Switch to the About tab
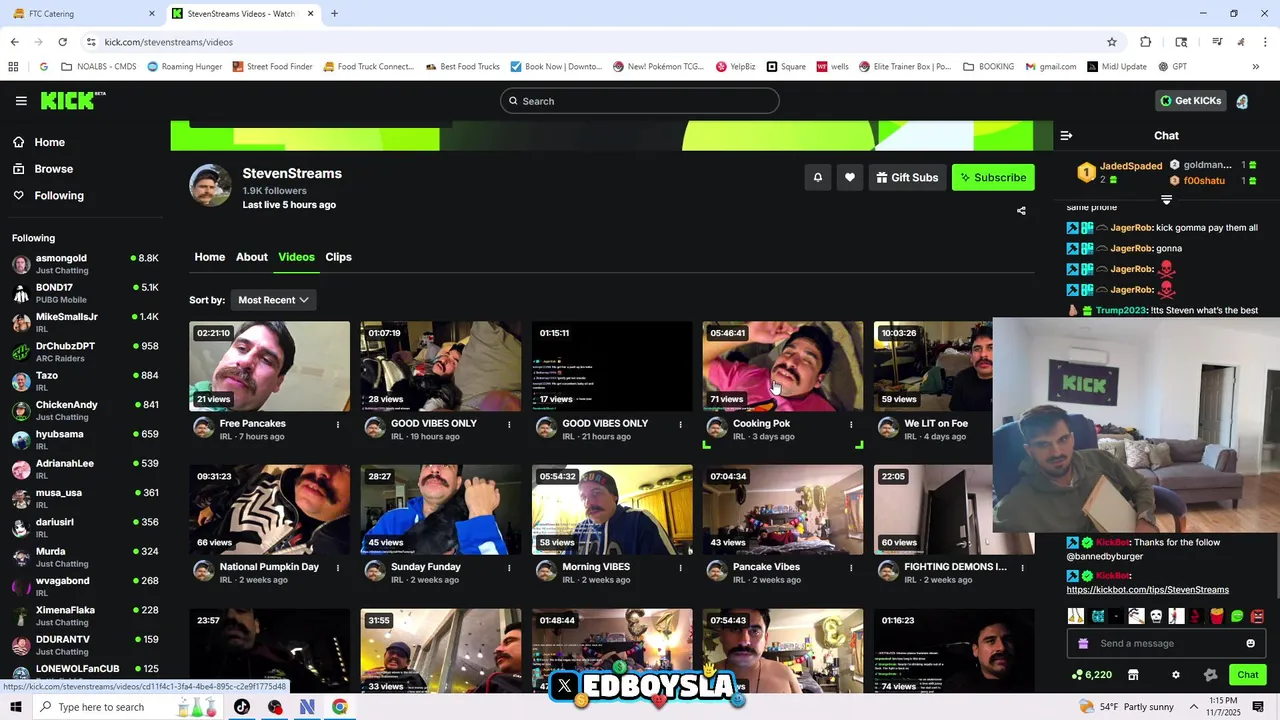The image size is (1280, 720). (252, 257)
